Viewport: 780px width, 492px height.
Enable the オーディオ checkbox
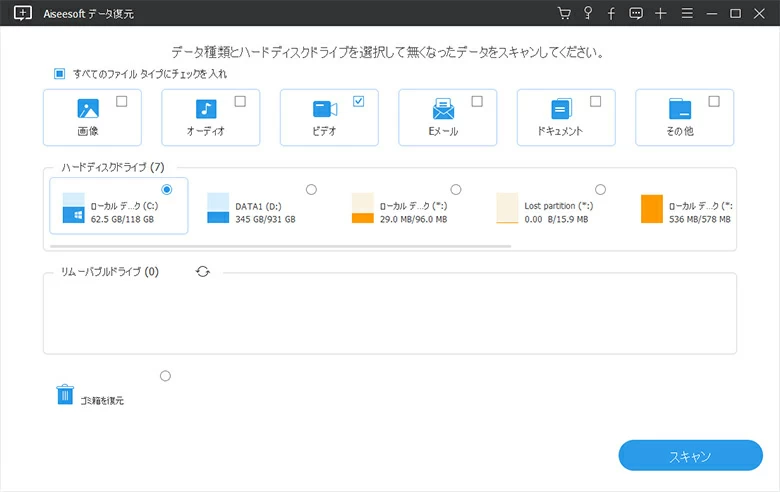[240, 101]
